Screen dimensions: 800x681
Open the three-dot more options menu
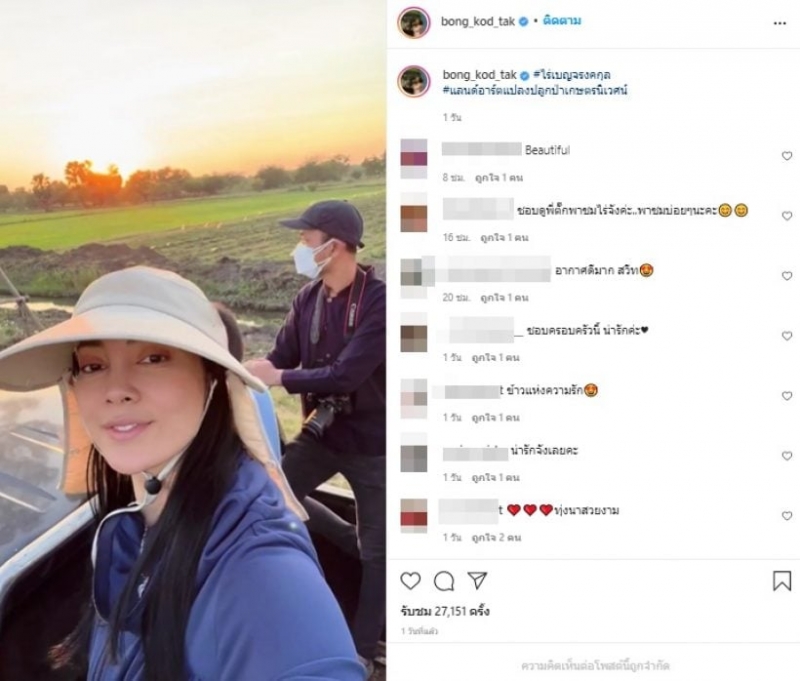point(780,23)
